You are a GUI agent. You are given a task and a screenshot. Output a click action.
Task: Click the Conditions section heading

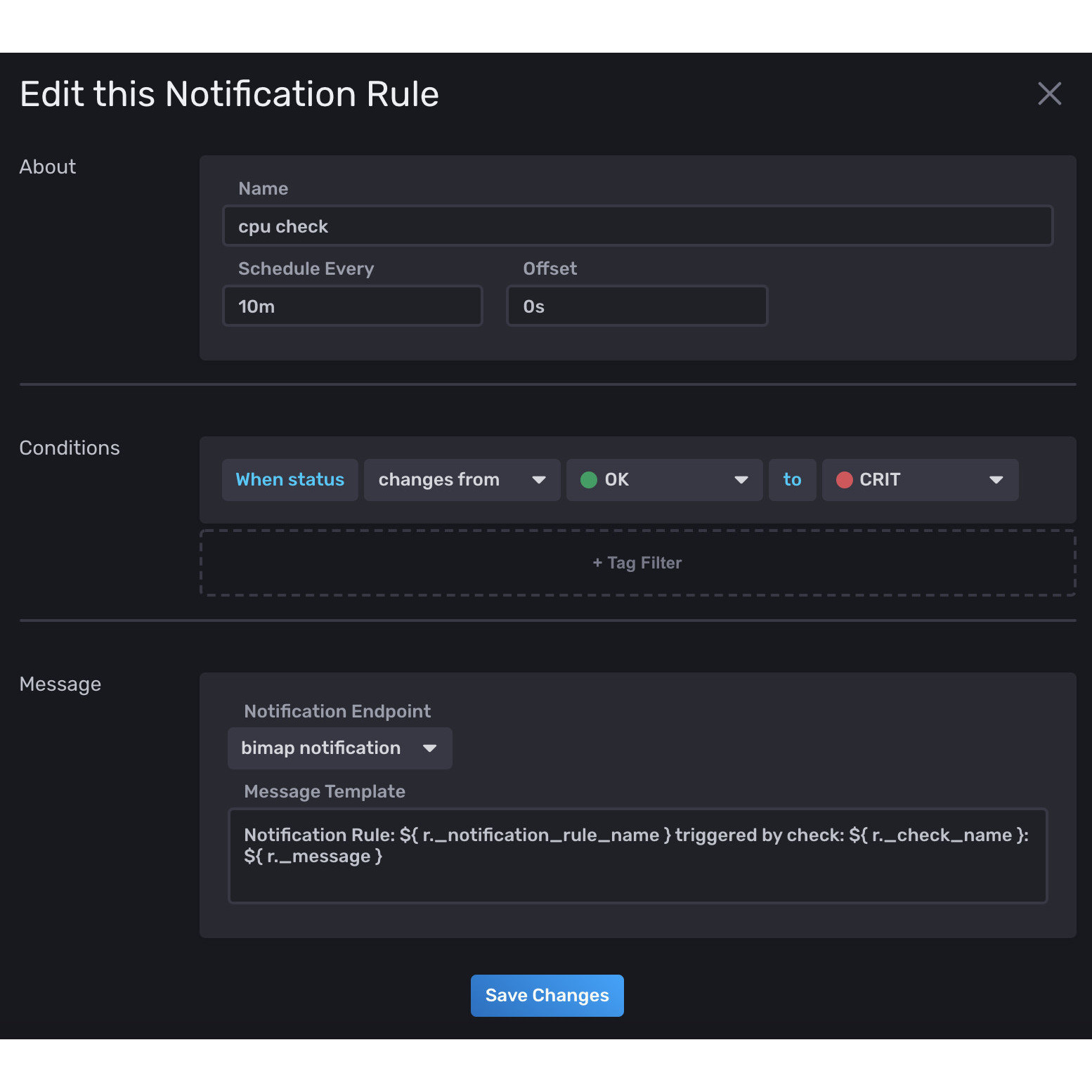[70, 448]
